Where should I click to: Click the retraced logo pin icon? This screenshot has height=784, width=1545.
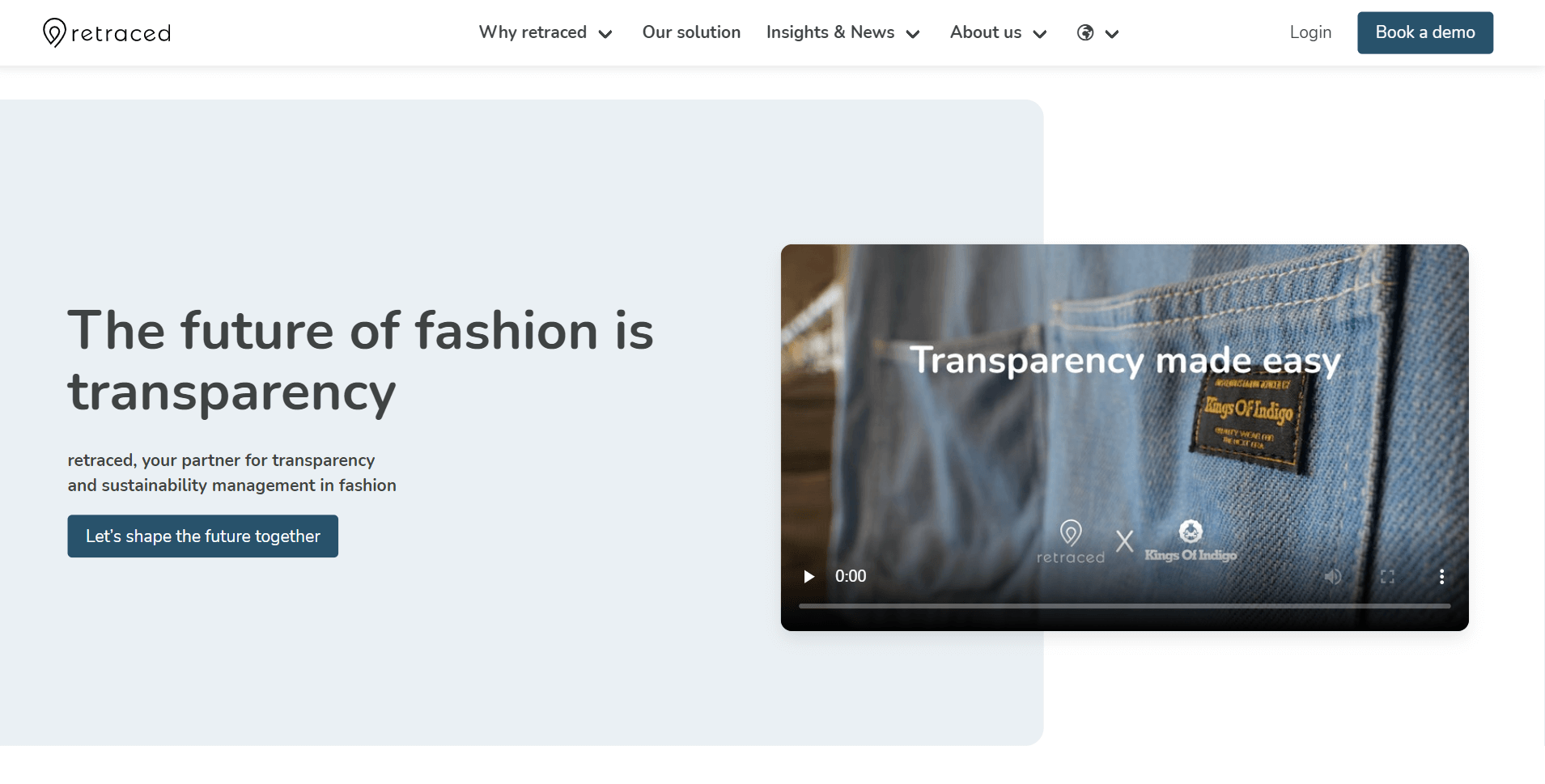coord(54,32)
